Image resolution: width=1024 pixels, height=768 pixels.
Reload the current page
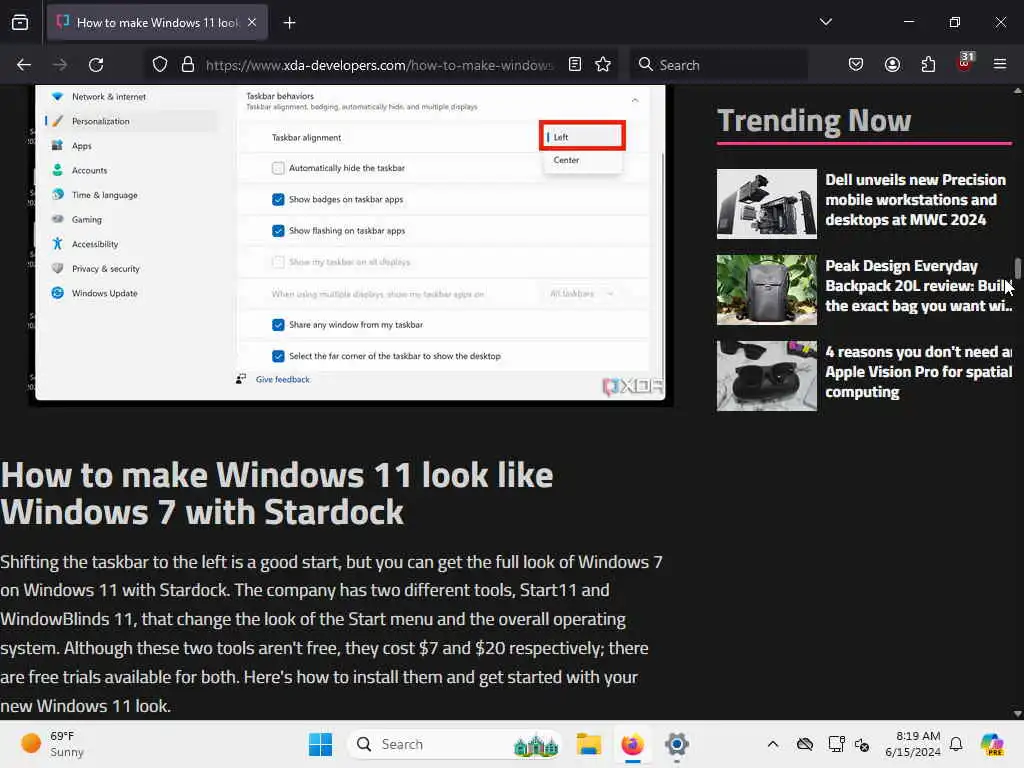coord(96,65)
